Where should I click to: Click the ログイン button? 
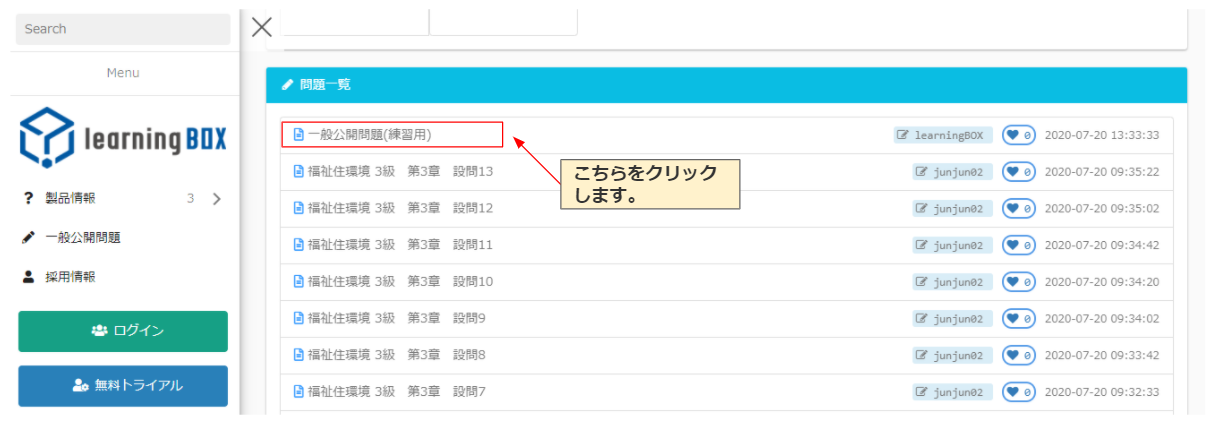(x=123, y=331)
